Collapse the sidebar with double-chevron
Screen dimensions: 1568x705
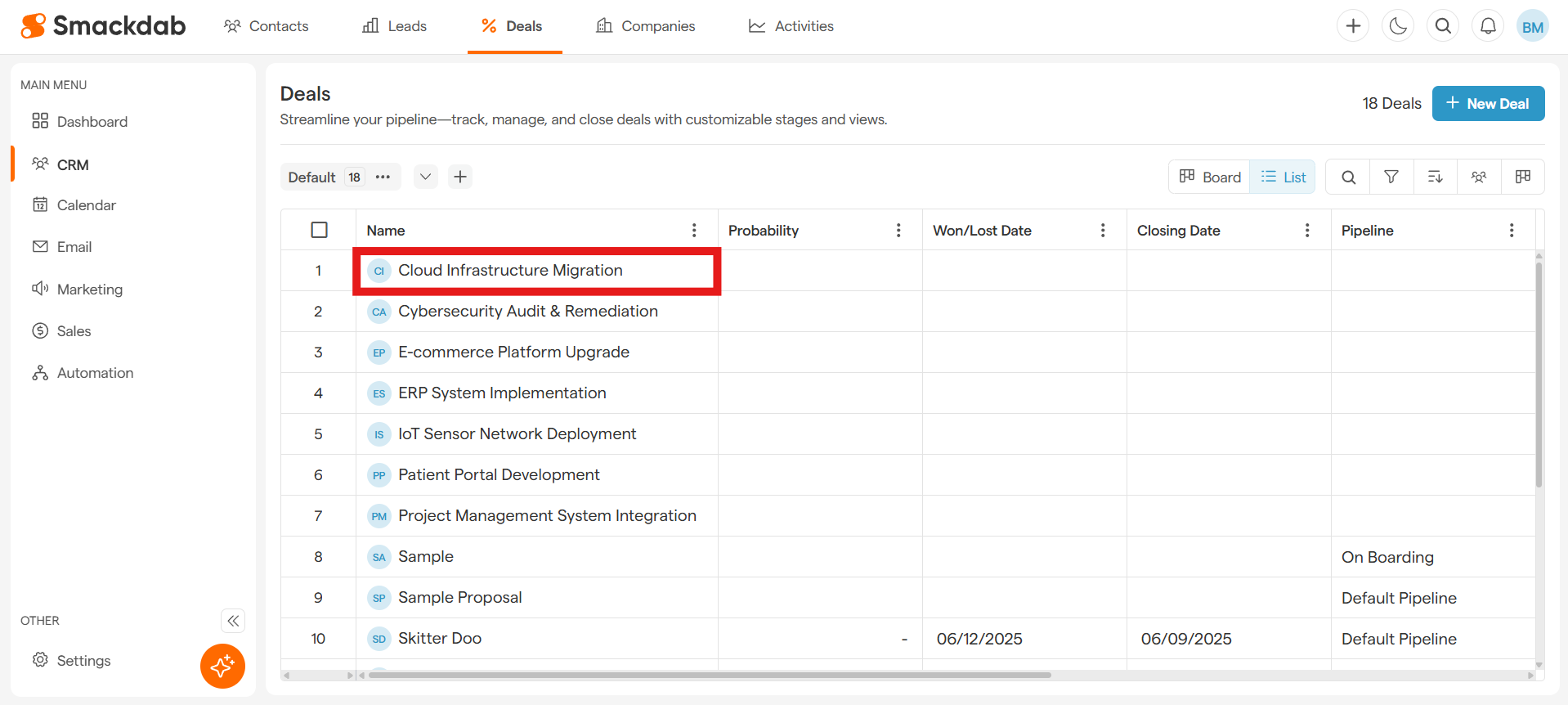233,621
